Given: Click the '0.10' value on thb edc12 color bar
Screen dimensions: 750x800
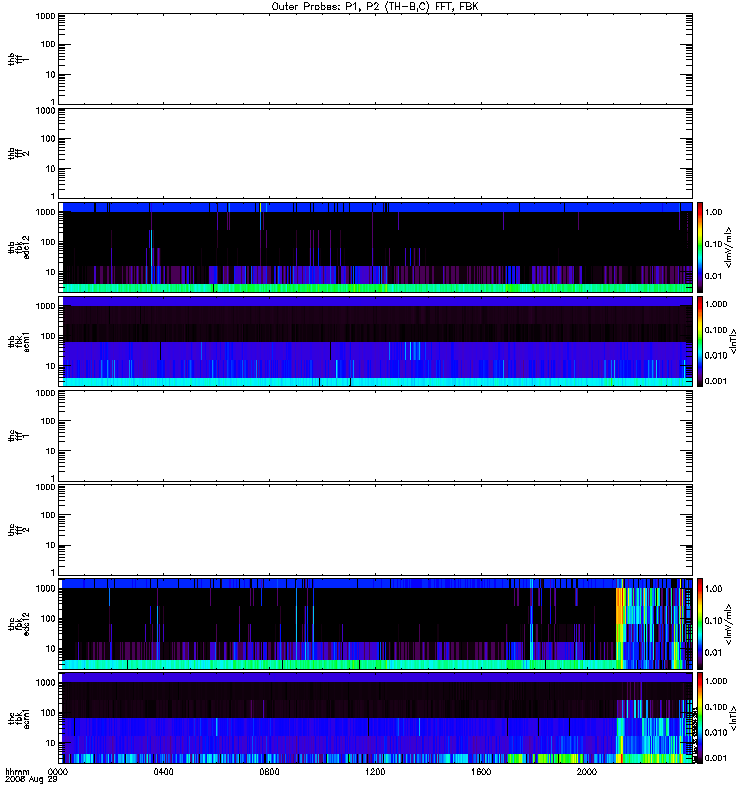Looking at the screenshot, I should (x=713, y=244).
